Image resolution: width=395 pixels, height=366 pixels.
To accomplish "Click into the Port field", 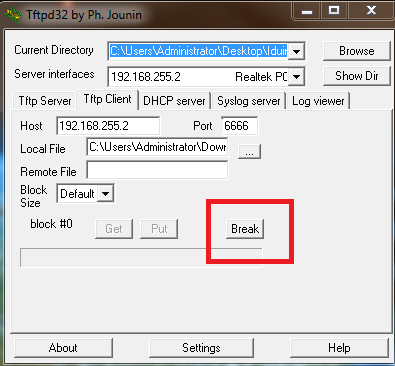I will 239,126.
